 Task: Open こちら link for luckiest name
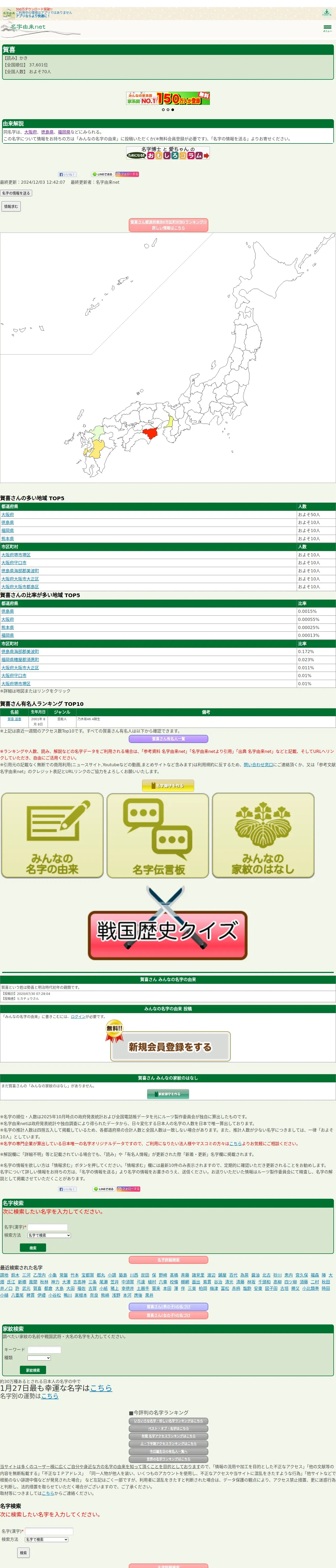(101, 1388)
